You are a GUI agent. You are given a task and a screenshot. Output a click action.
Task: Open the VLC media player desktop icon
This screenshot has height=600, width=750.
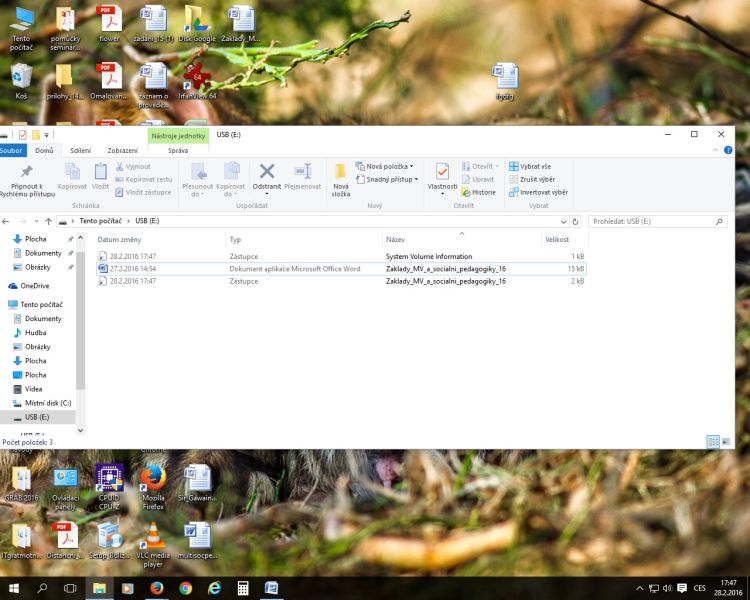(x=151, y=537)
